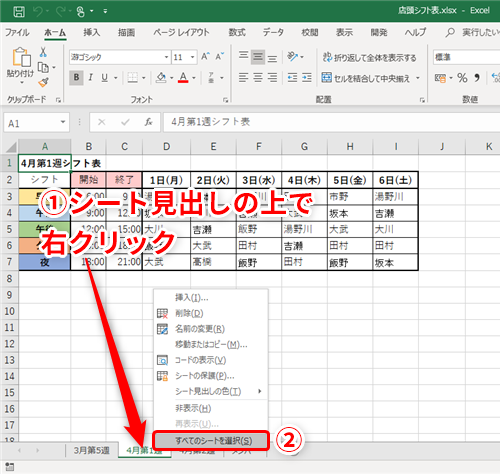Click the Redo arrow icon
The width and height of the screenshot is (500, 474).
pos(60,11)
